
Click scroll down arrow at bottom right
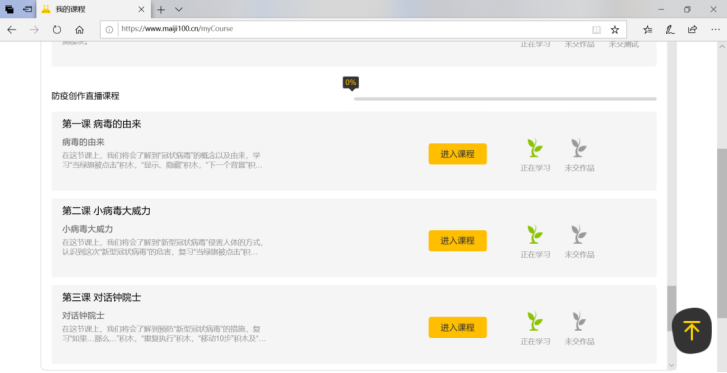click(x=671, y=366)
